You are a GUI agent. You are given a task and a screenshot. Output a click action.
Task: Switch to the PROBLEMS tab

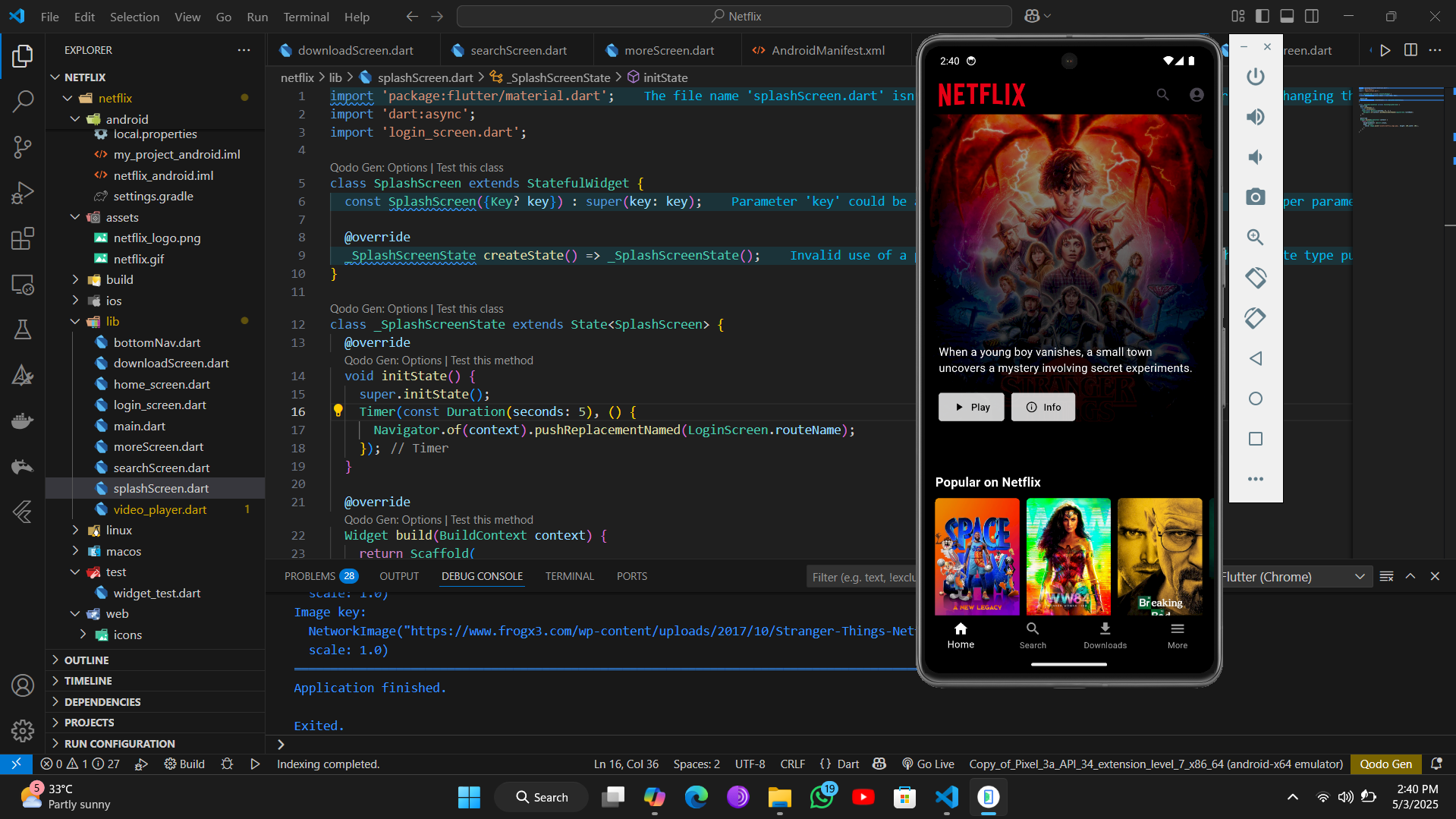310,576
